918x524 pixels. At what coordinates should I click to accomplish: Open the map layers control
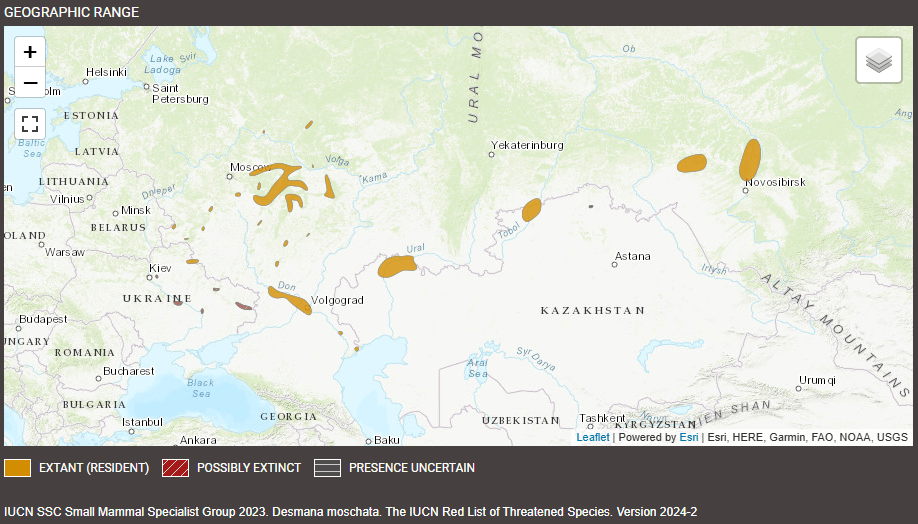point(878,61)
